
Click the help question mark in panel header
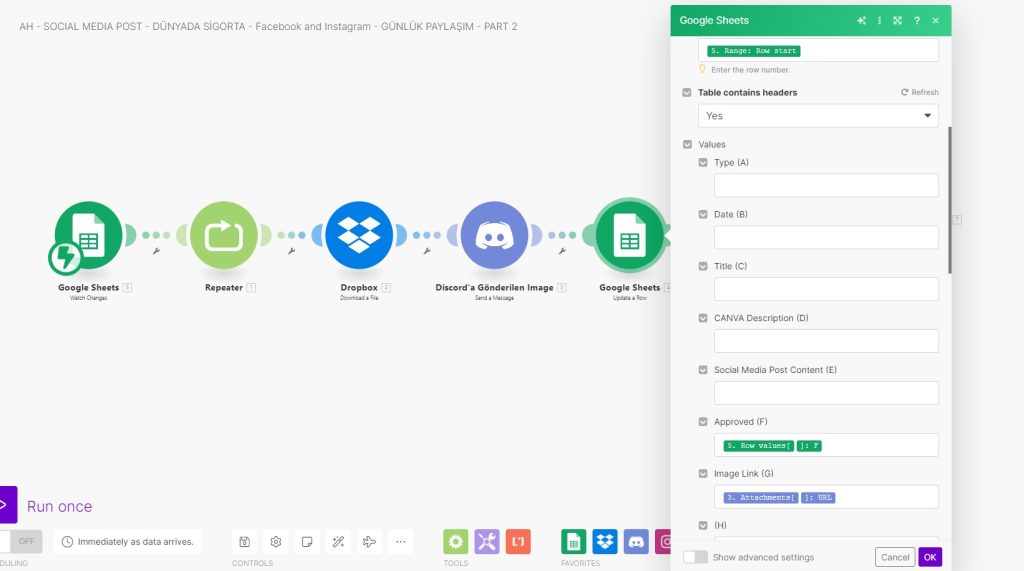pos(916,20)
